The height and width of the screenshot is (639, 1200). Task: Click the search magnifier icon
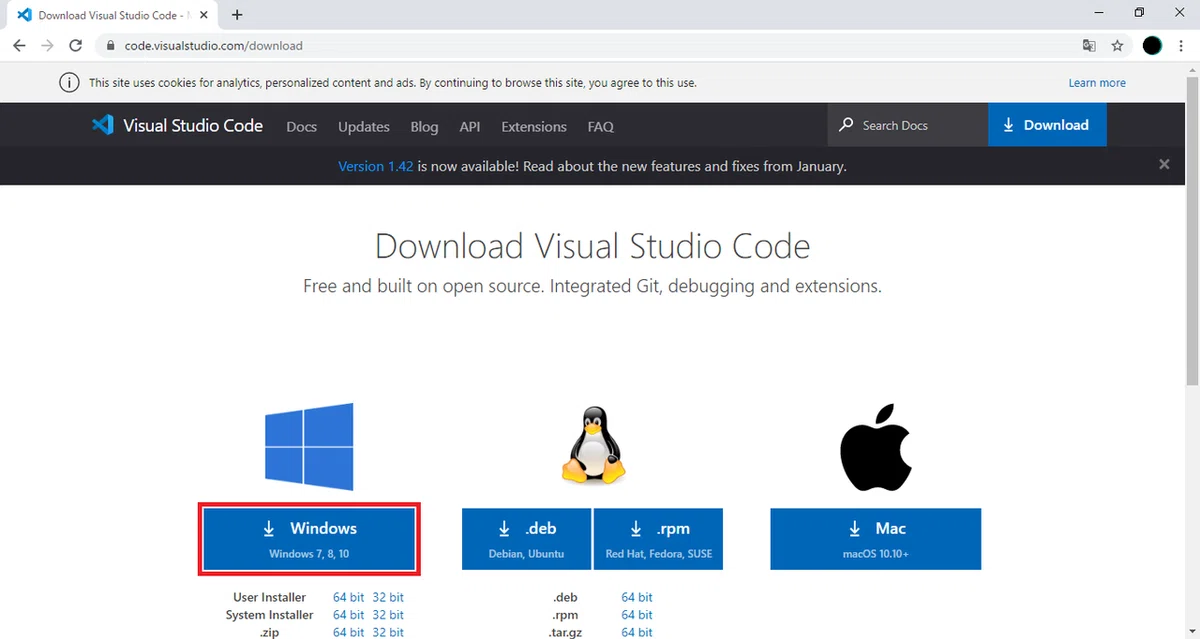[846, 125]
